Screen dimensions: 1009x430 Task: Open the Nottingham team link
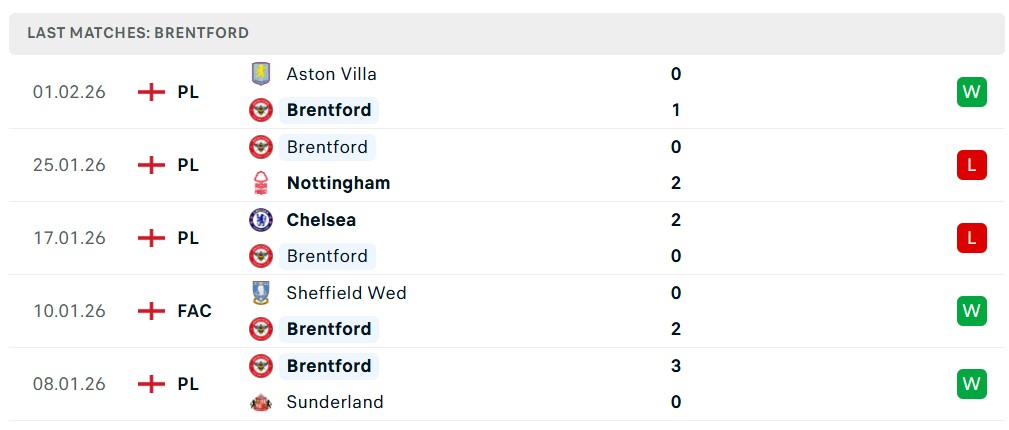coord(338,183)
